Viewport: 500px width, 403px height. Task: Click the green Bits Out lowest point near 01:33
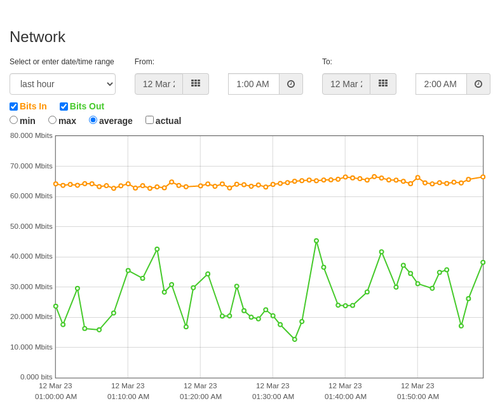(x=295, y=339)
